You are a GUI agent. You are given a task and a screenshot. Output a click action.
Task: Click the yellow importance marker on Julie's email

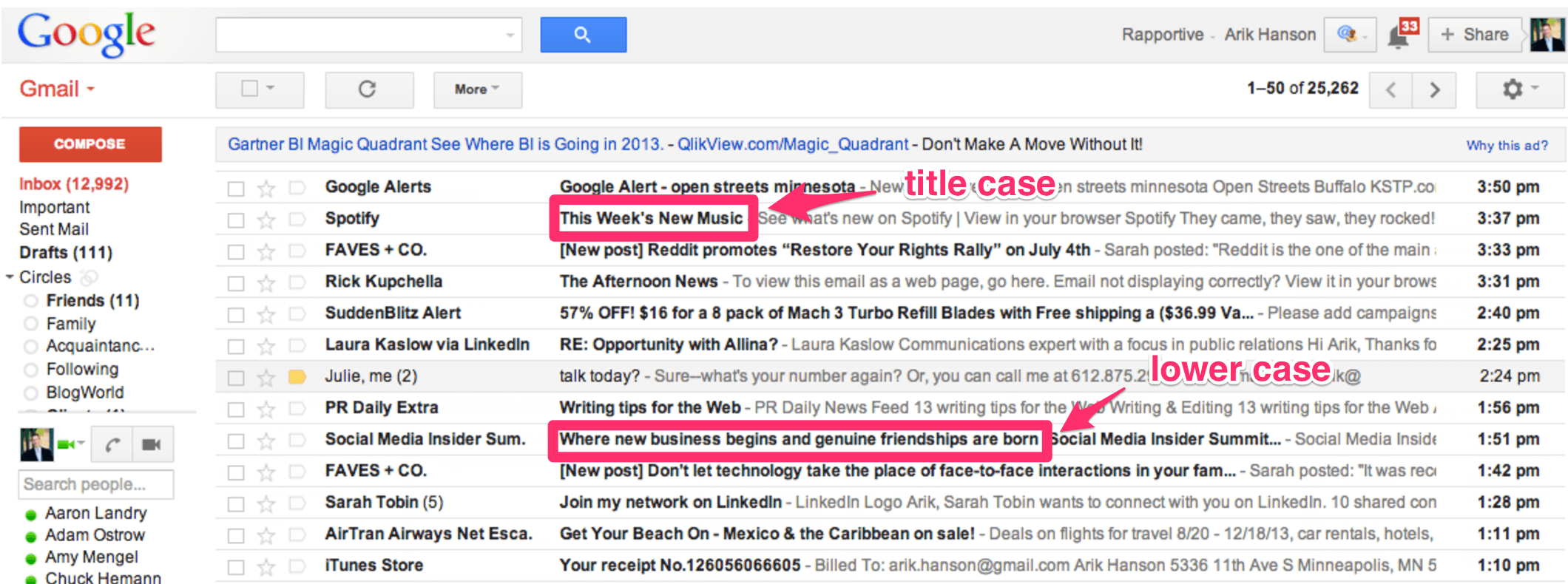tap(297, 377)
